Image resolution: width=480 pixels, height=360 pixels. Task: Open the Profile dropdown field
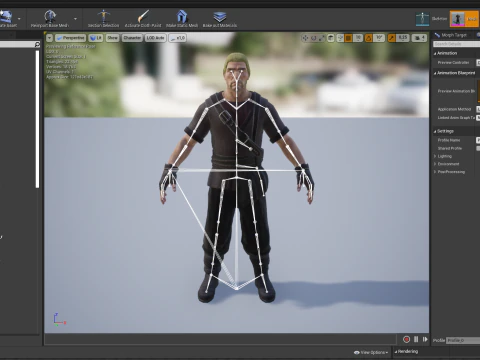coord(463,340)
